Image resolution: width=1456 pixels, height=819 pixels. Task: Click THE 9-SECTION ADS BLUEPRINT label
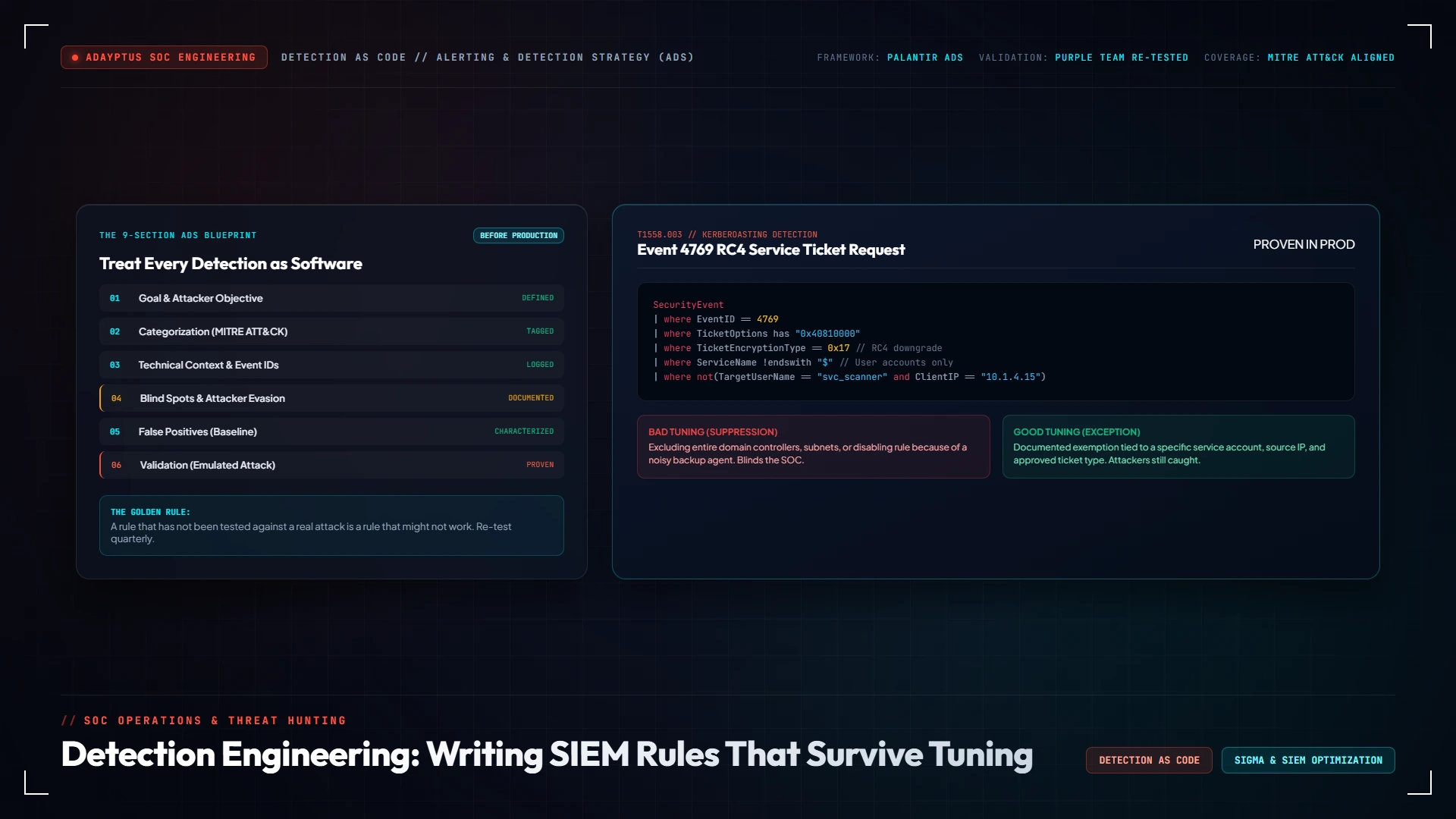(178, 236)
